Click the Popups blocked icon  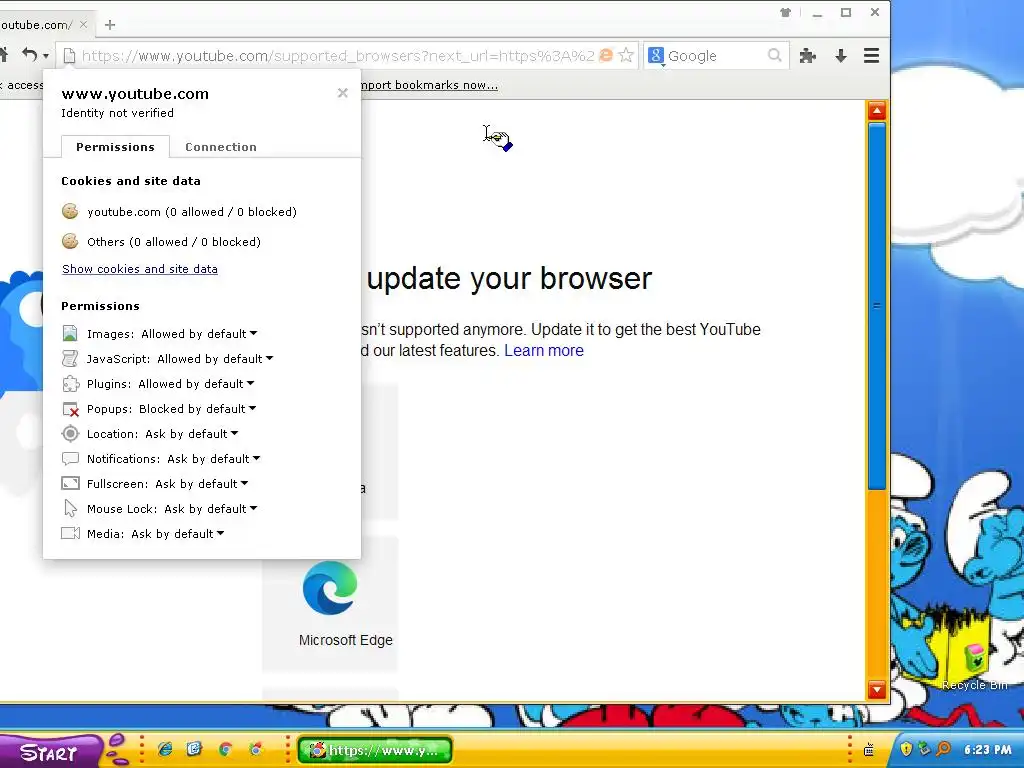pos(70,409)
